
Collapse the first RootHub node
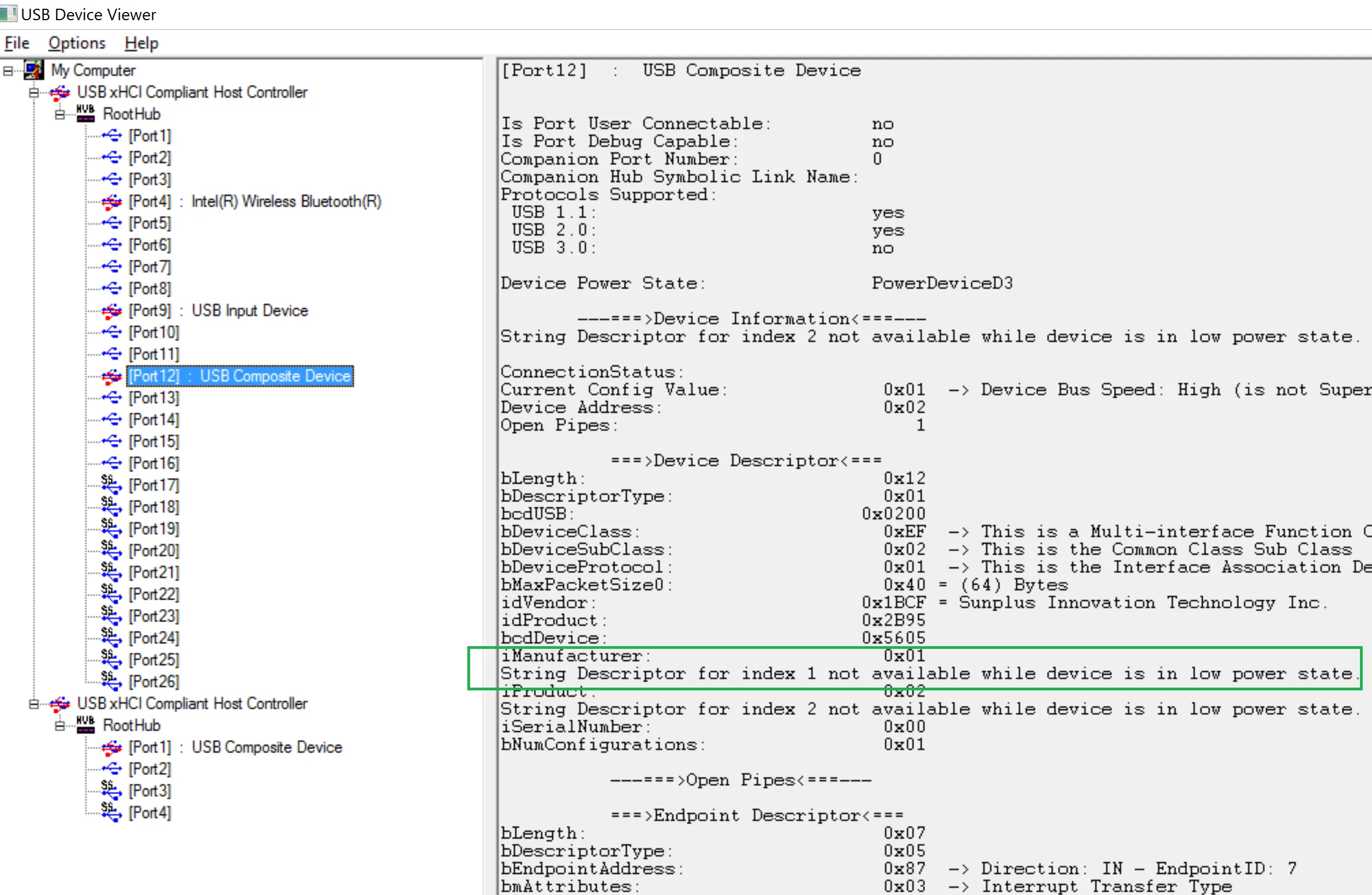point(60,115)
